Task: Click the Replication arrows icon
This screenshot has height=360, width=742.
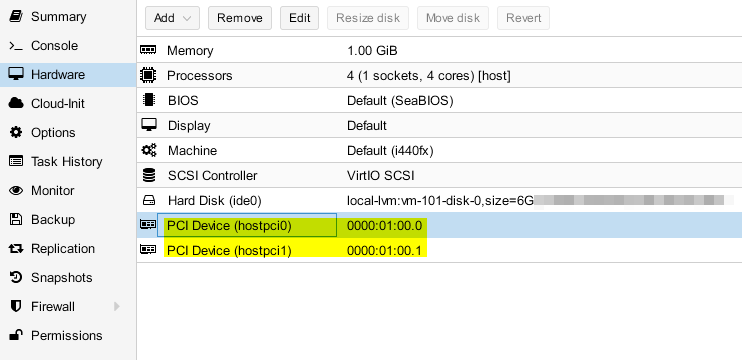Action: (x=16, y=249)
